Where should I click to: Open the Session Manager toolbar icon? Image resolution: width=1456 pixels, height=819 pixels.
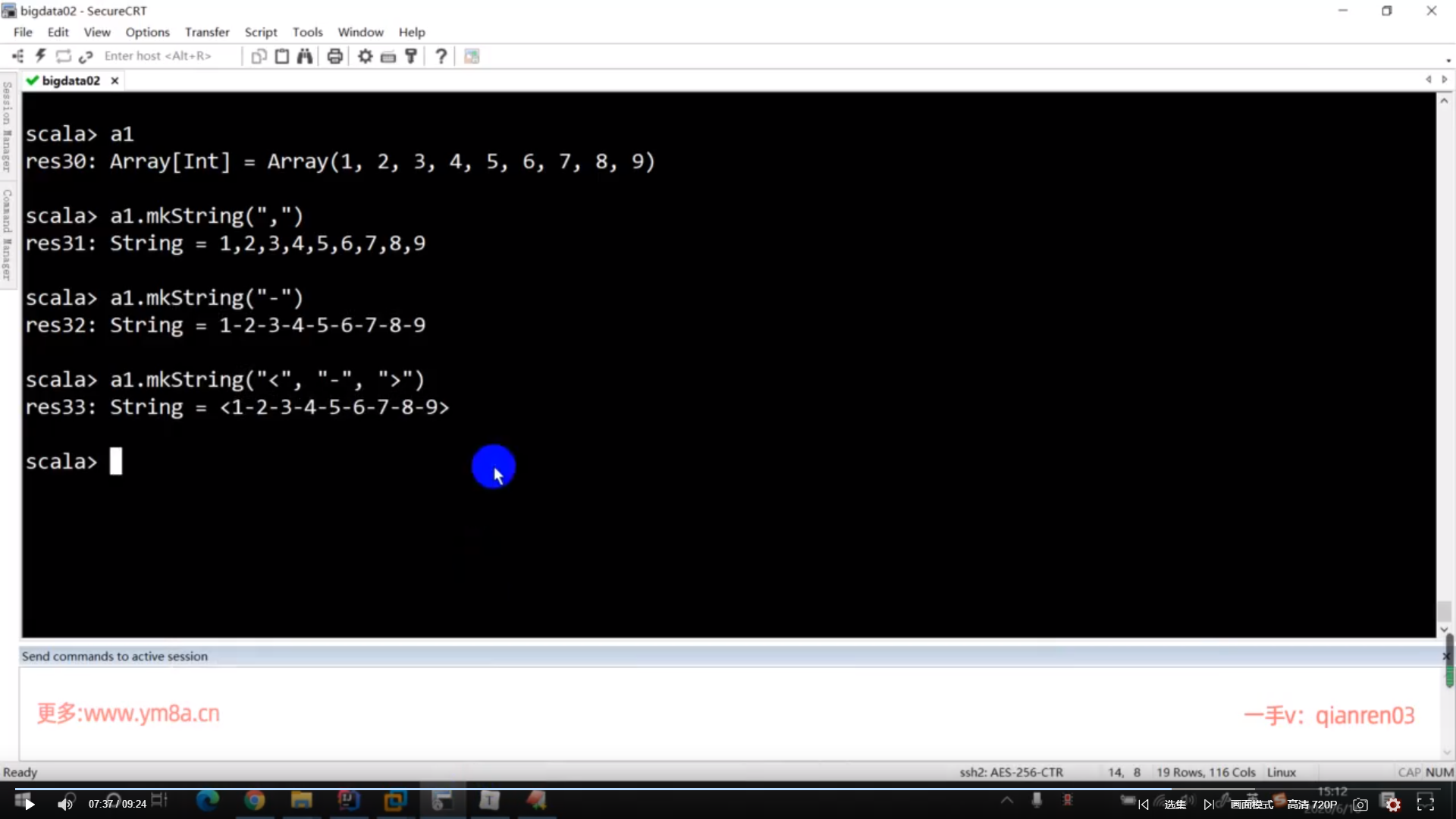(x=17, y=56)
